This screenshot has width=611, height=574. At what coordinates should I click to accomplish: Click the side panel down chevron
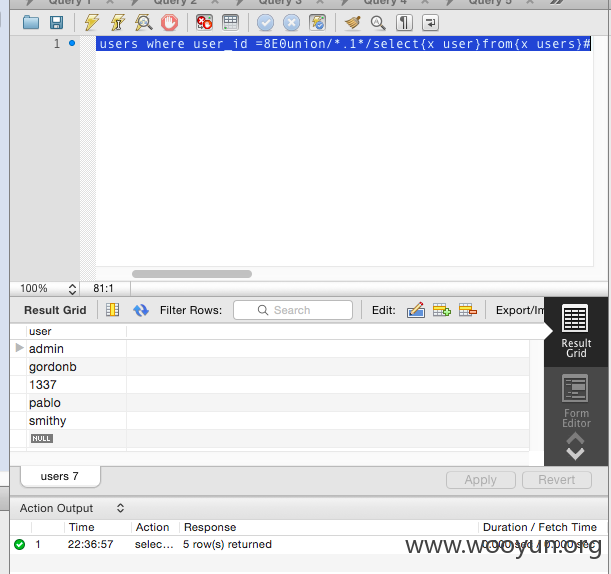click(575, 454)
